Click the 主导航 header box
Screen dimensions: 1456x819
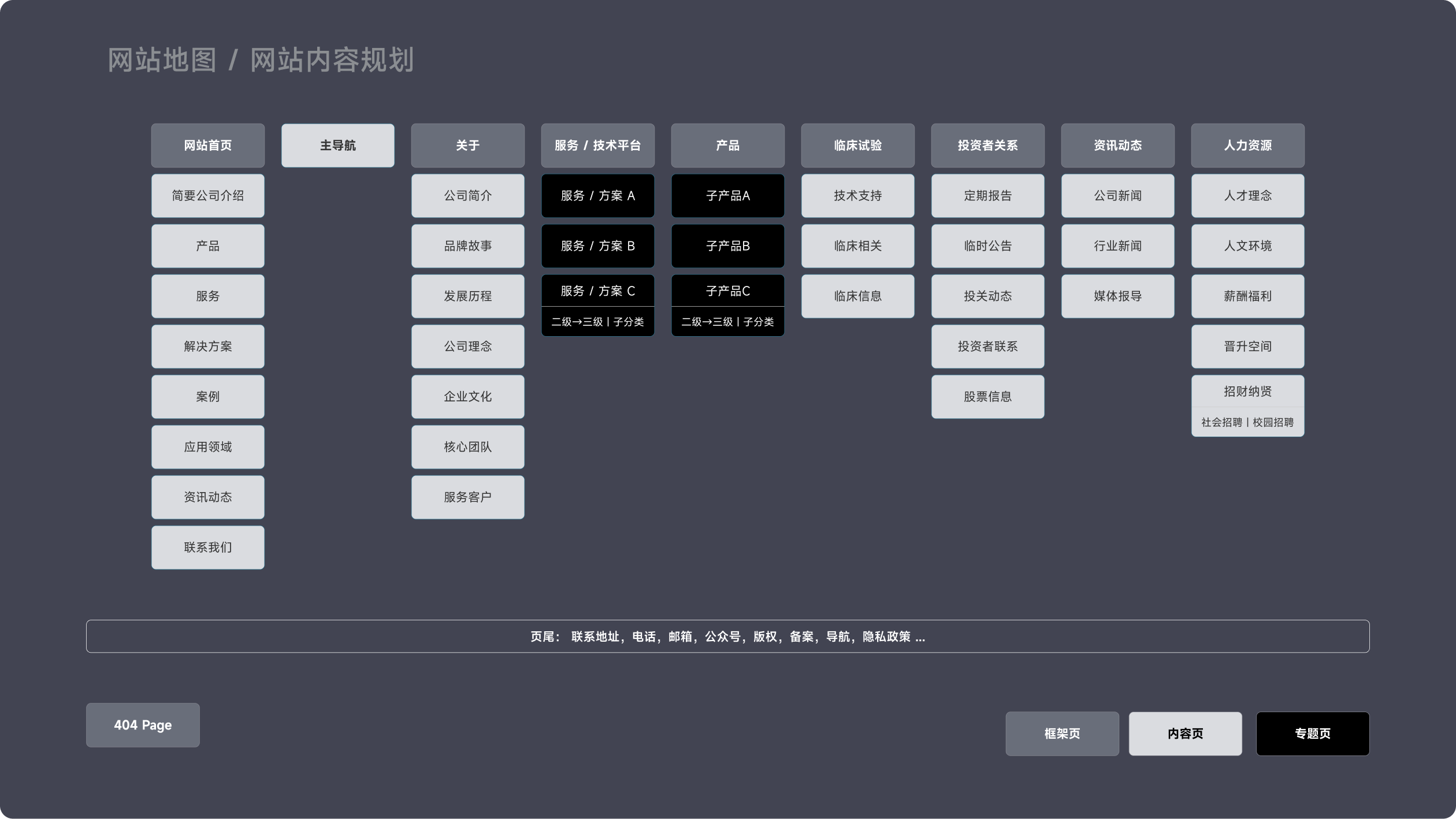click(x=337, y=146)
